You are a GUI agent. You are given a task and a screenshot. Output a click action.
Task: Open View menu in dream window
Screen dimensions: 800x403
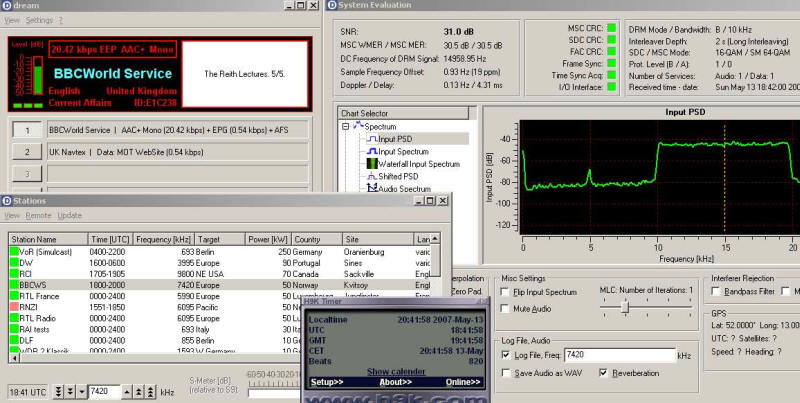click(x=12, y=20)
